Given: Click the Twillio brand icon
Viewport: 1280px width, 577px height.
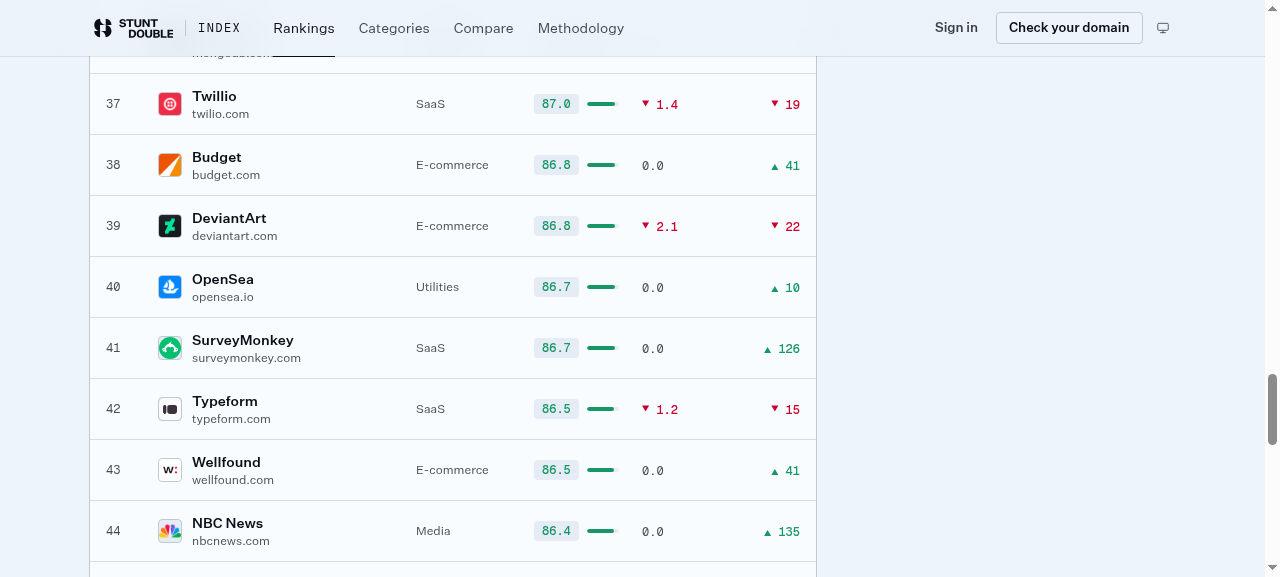Looking at the screenshot, I should pyautogui.click(x=170, y=104).
